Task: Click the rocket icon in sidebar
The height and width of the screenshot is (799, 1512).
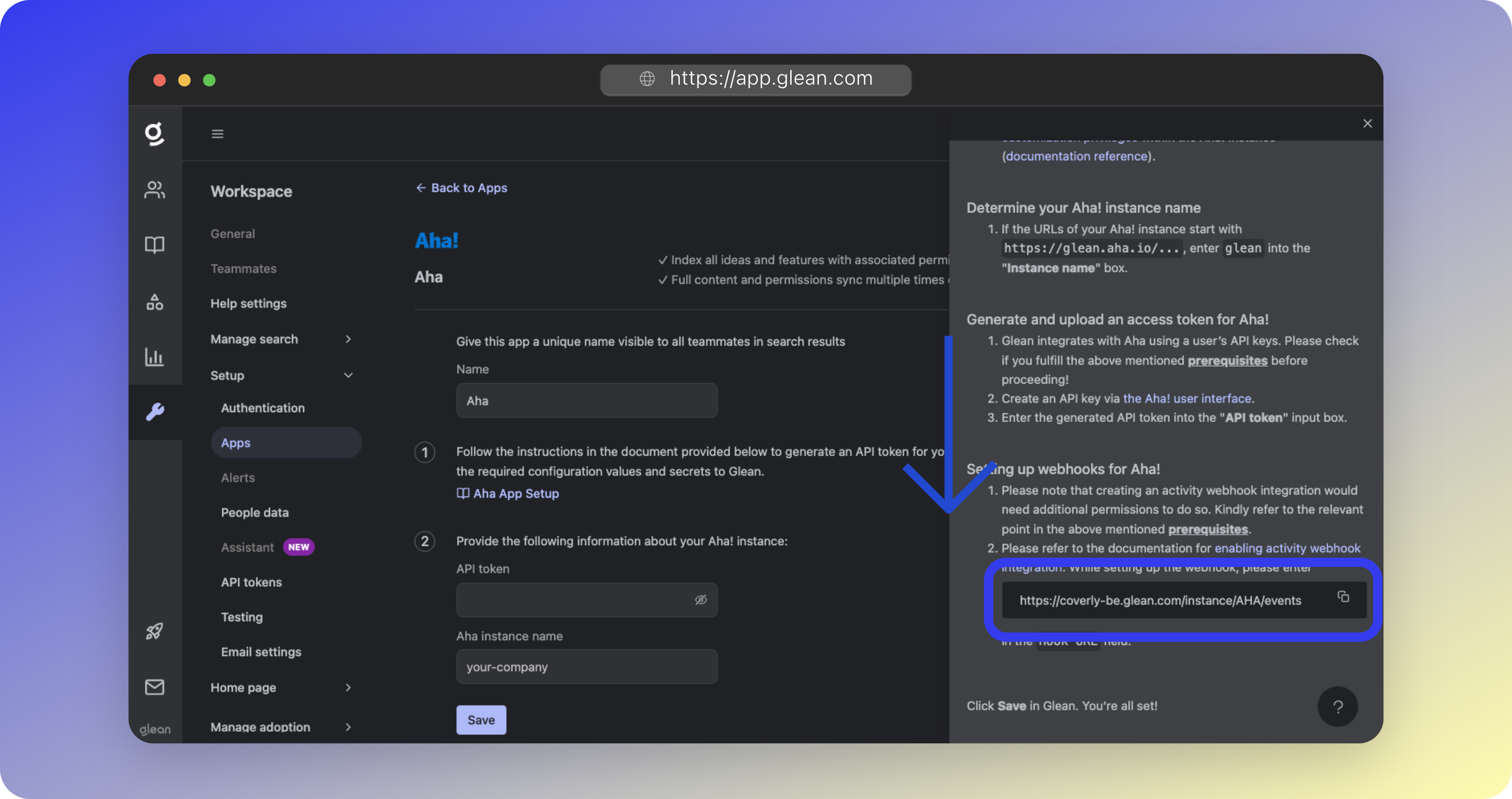Action: [154, 631]
